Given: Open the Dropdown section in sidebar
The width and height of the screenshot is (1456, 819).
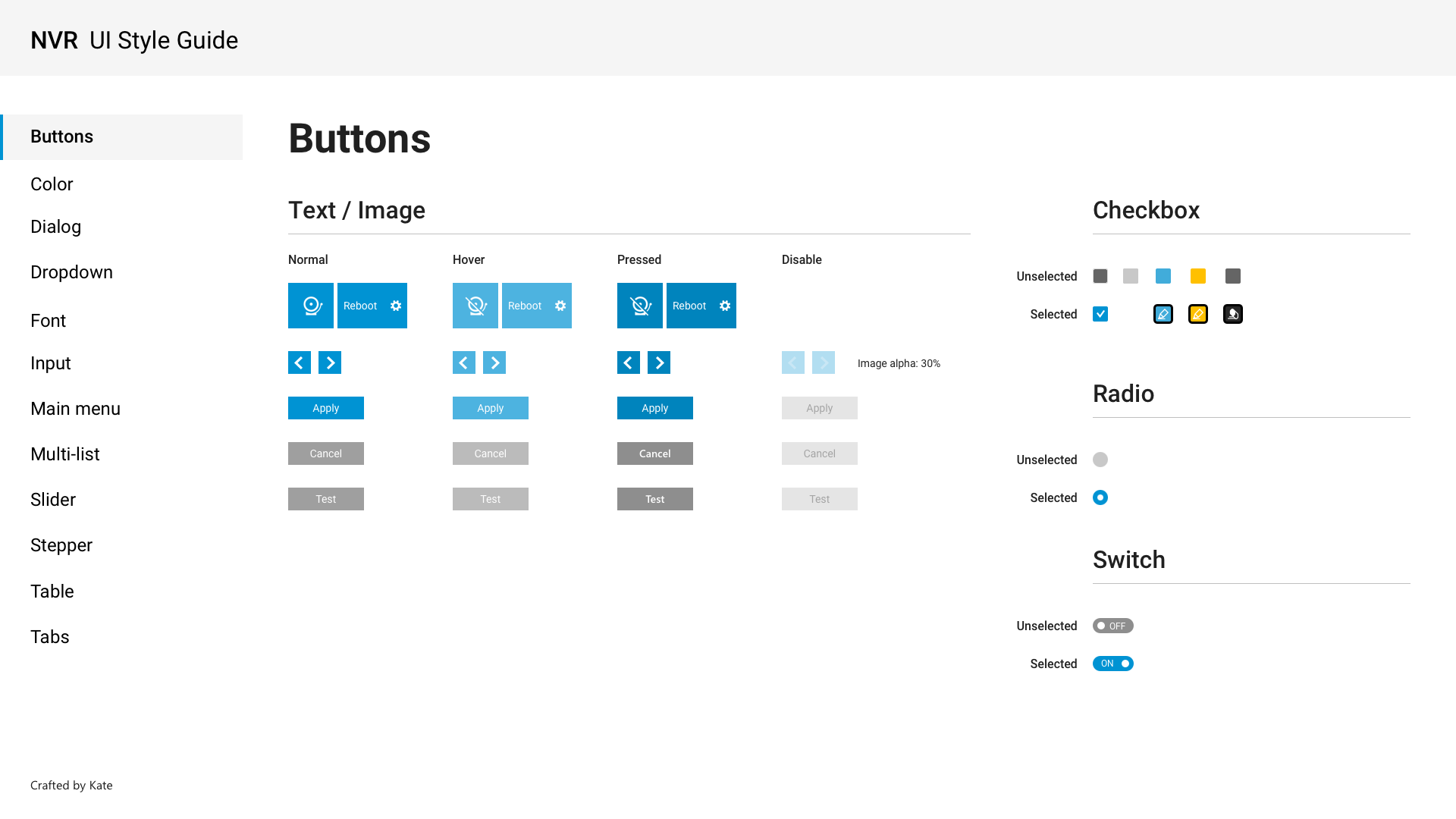Looking at the screenshot, I should (71, 272).
